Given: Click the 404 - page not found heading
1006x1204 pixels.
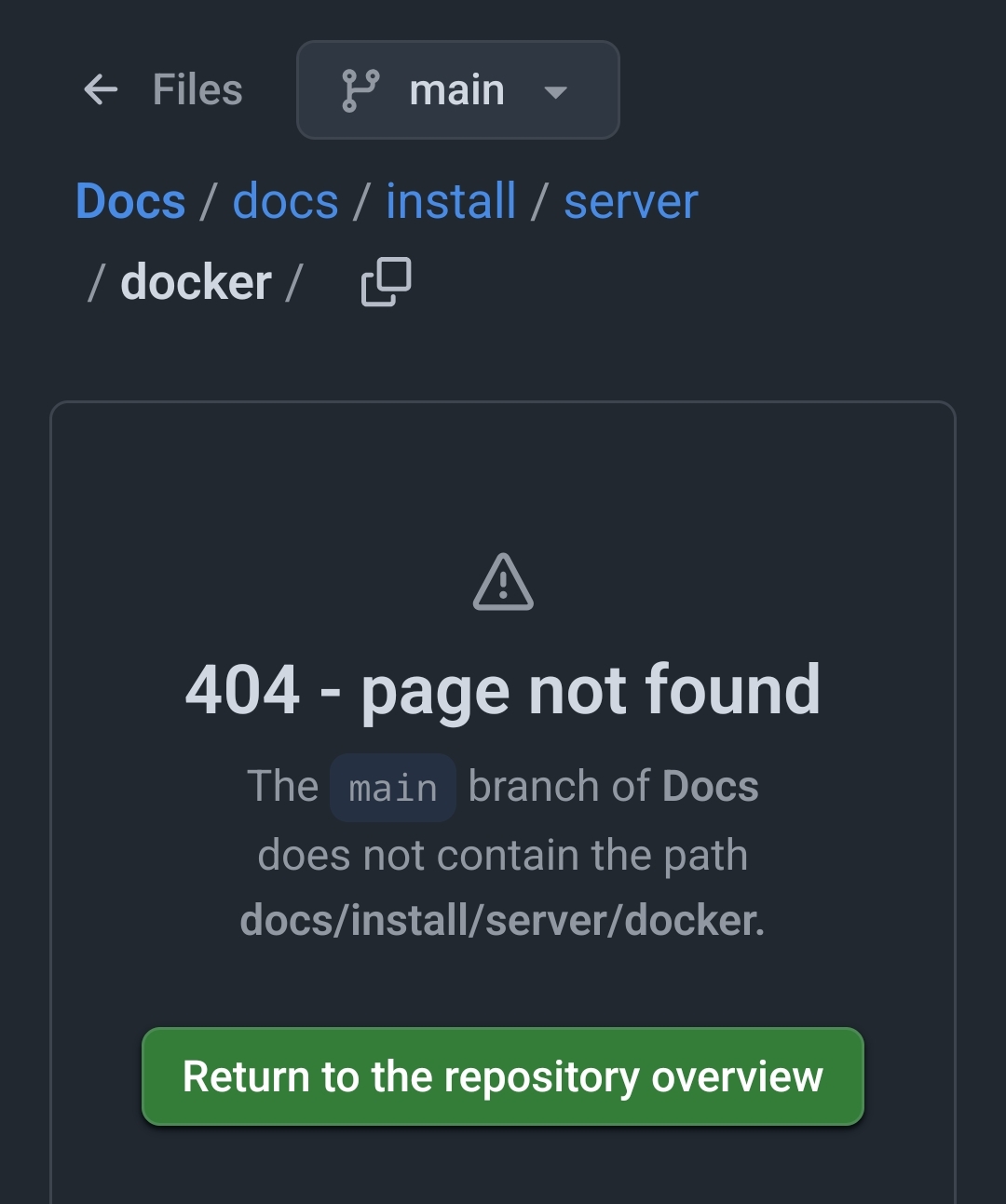Looking at the screenshot, I should (503, 690).
